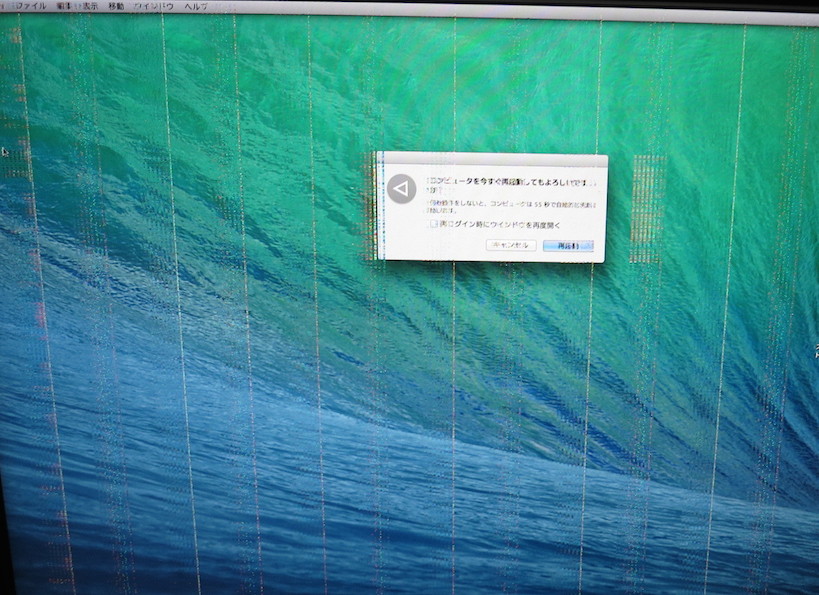Click the restart dialog's gray title bar
Viewport: 819px width, 595px height.
pos(490,160)
